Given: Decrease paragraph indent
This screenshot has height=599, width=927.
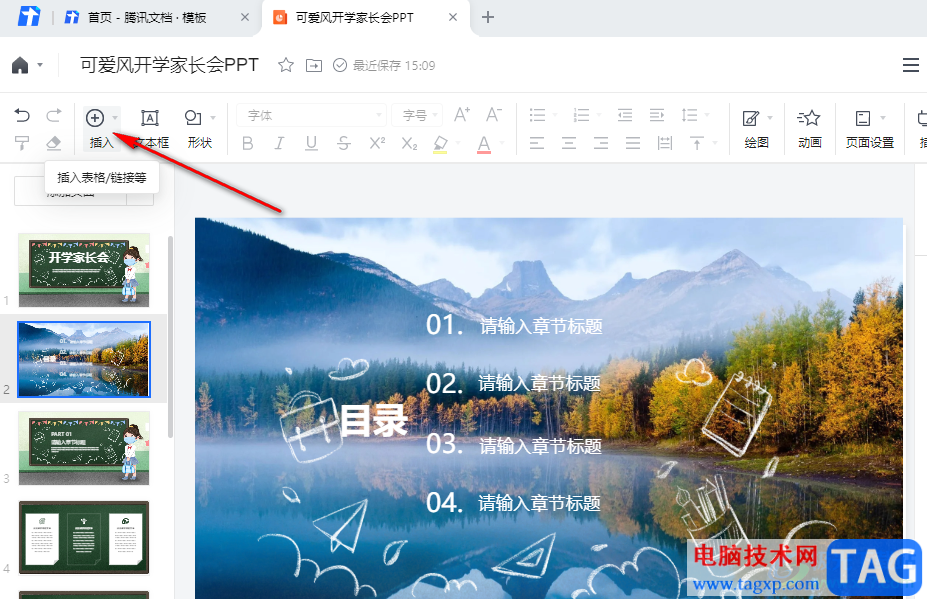Looking at the screenshot, I should pyautogui.click(x=625, y=114).
